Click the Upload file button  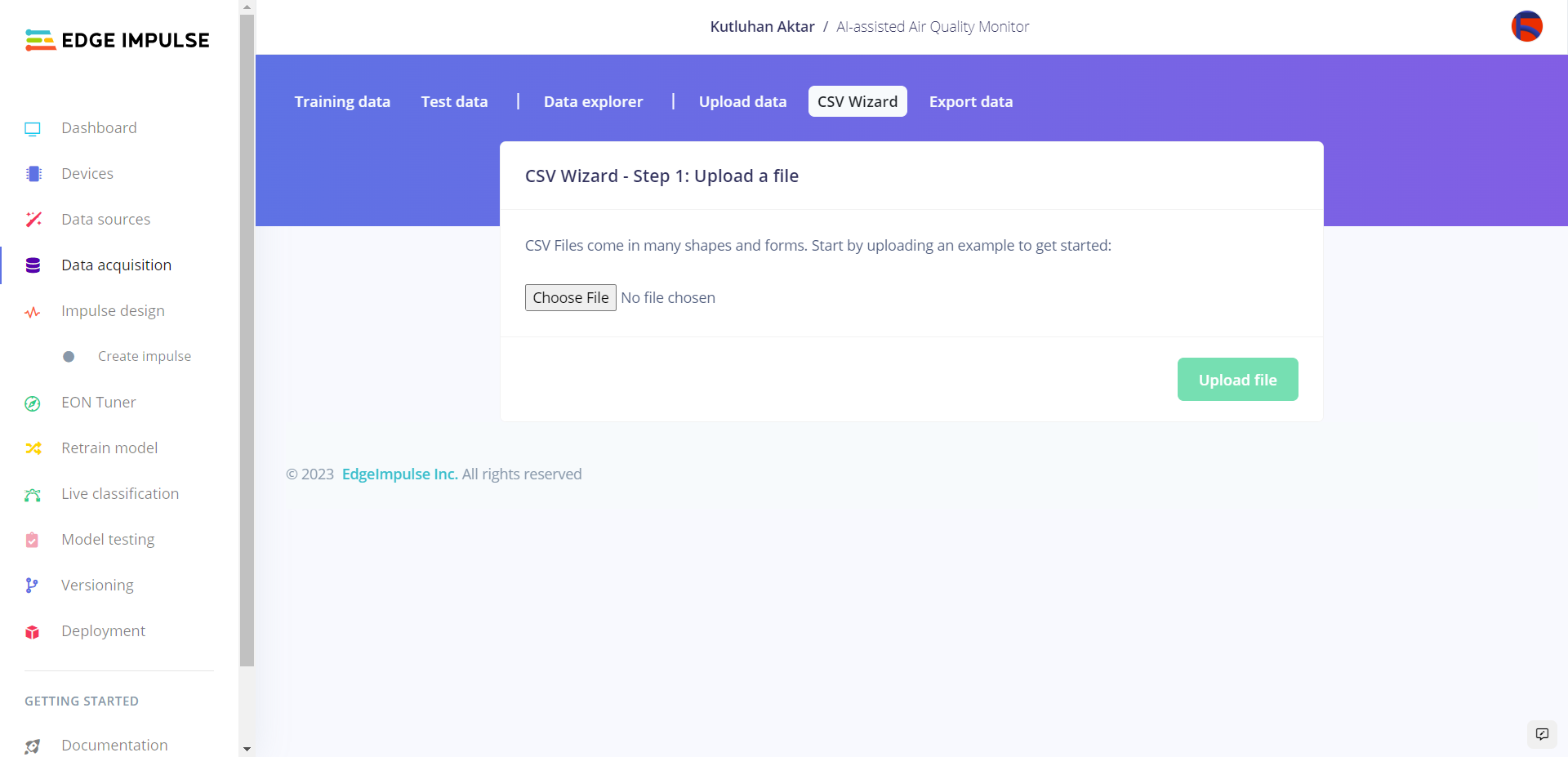(x=1238, y=380)
